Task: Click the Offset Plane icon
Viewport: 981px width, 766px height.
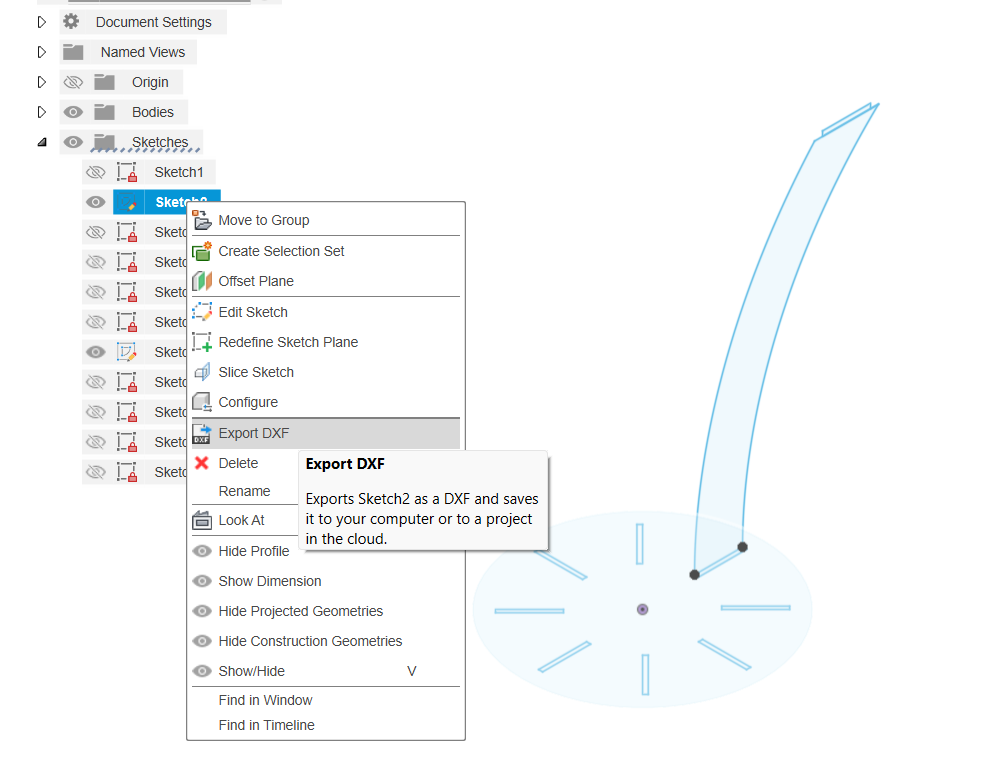Action: coord(201,281)
